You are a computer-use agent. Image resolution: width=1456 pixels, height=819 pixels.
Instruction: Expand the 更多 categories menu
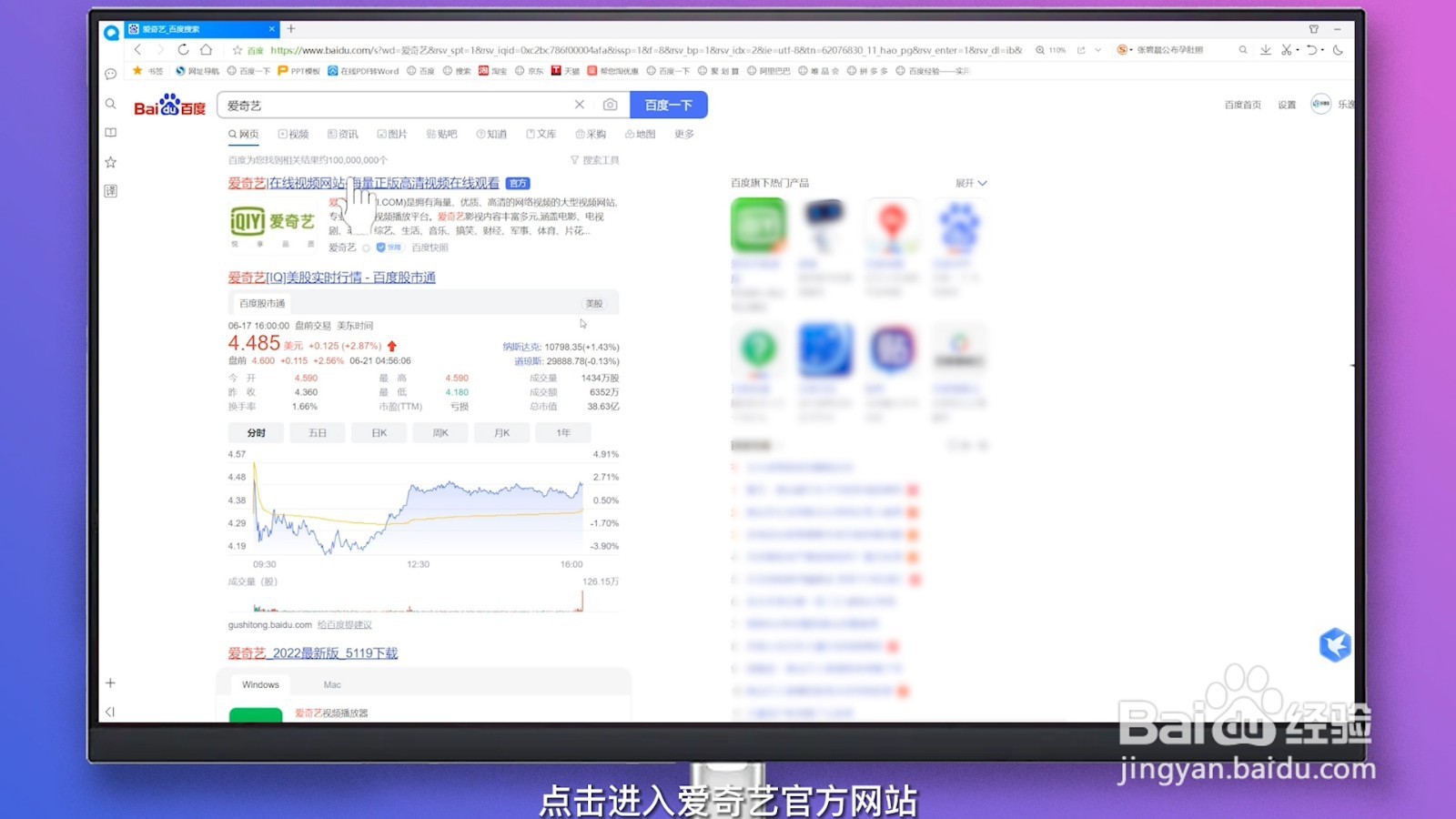(684, 134)
